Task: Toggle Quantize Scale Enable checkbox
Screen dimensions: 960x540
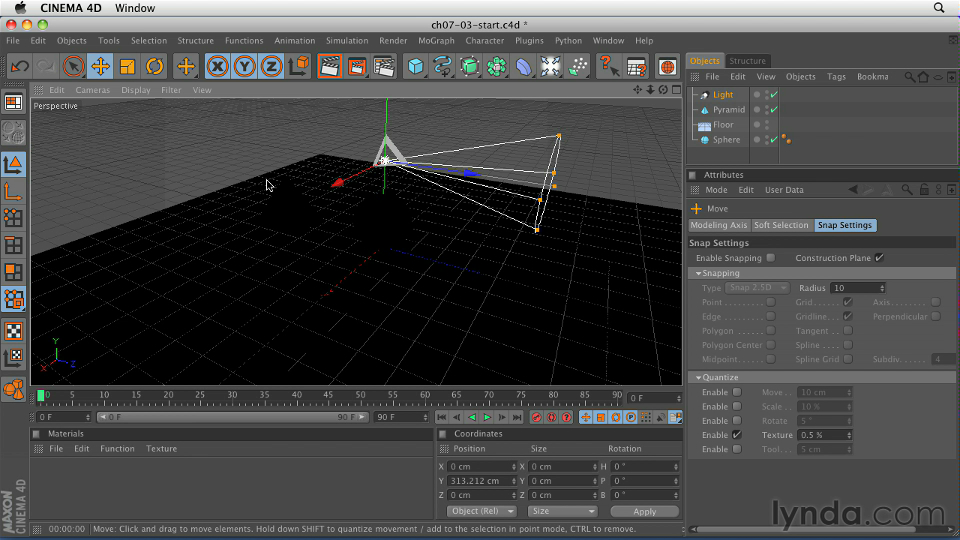Action: click(737, 406)
